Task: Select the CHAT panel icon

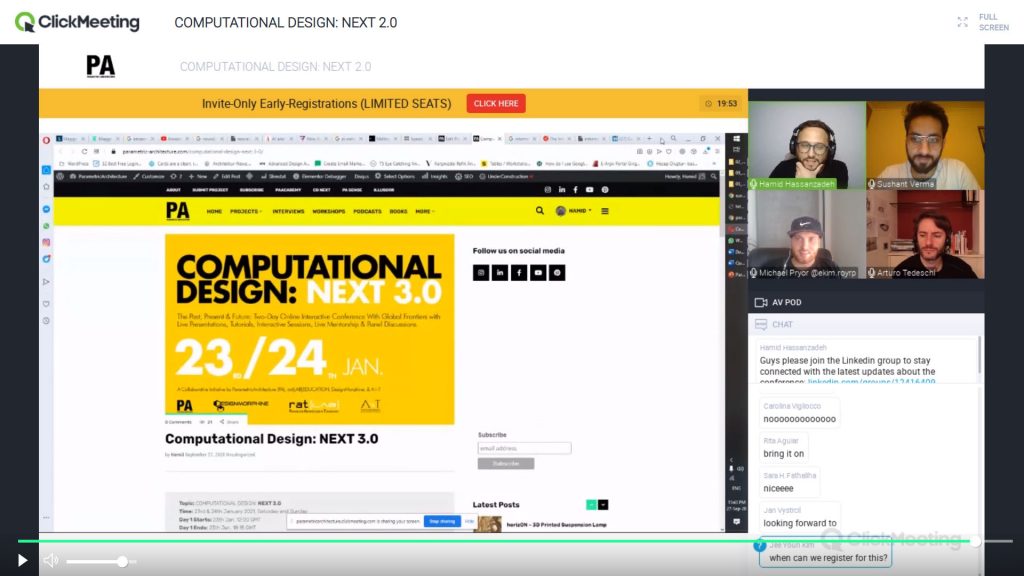Action: pyautogui.click(x=761, y=324)
